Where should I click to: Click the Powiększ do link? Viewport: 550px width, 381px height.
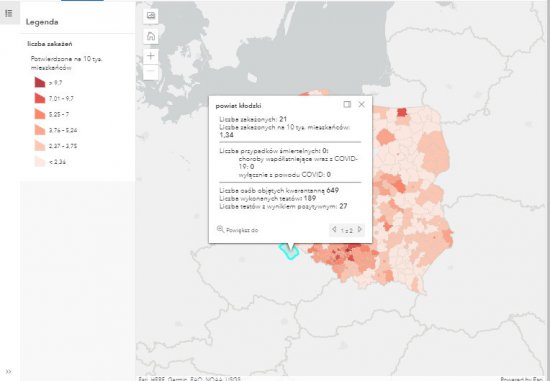tap(242, 230)
